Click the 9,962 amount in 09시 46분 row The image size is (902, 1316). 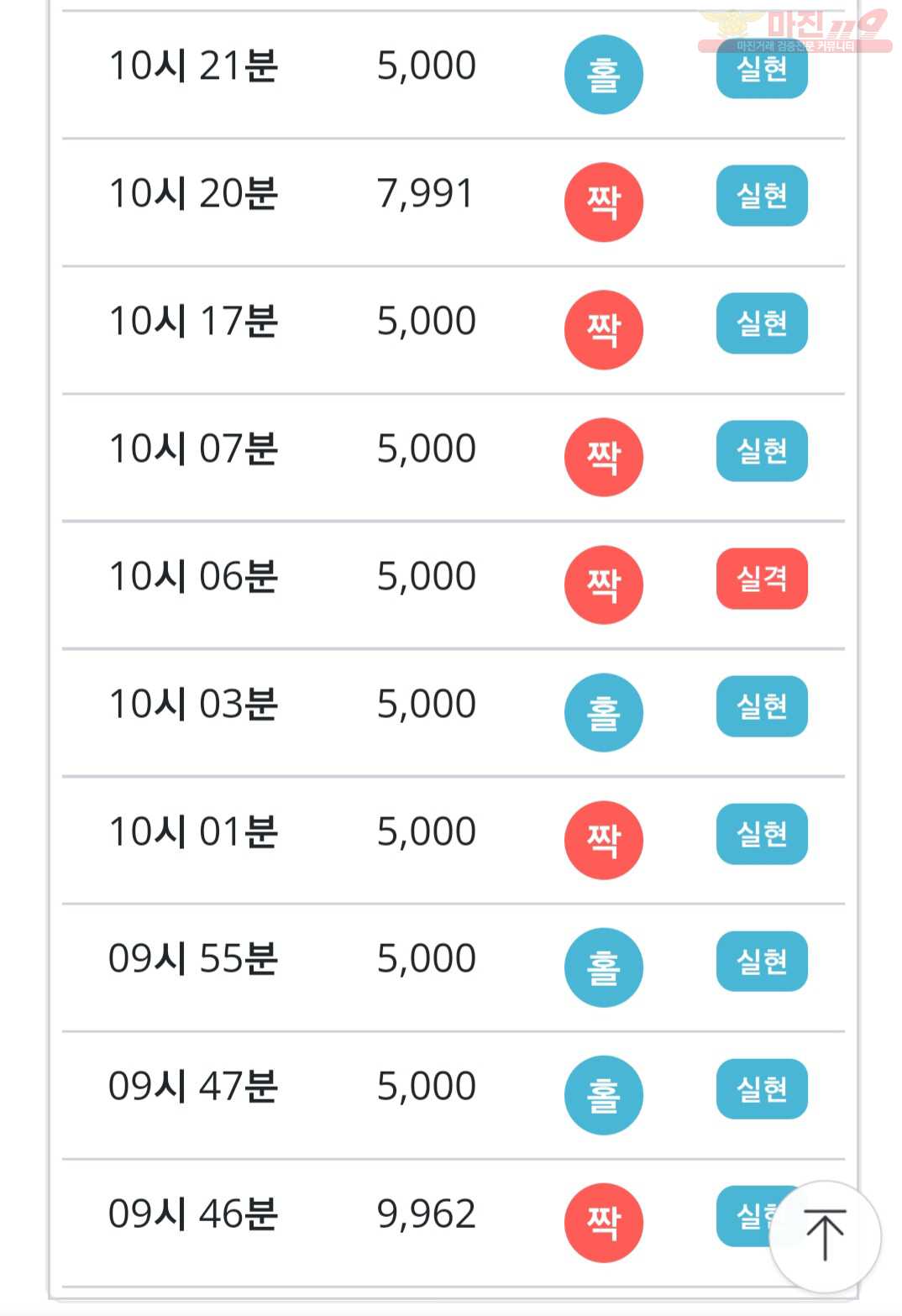[426, 1214]
